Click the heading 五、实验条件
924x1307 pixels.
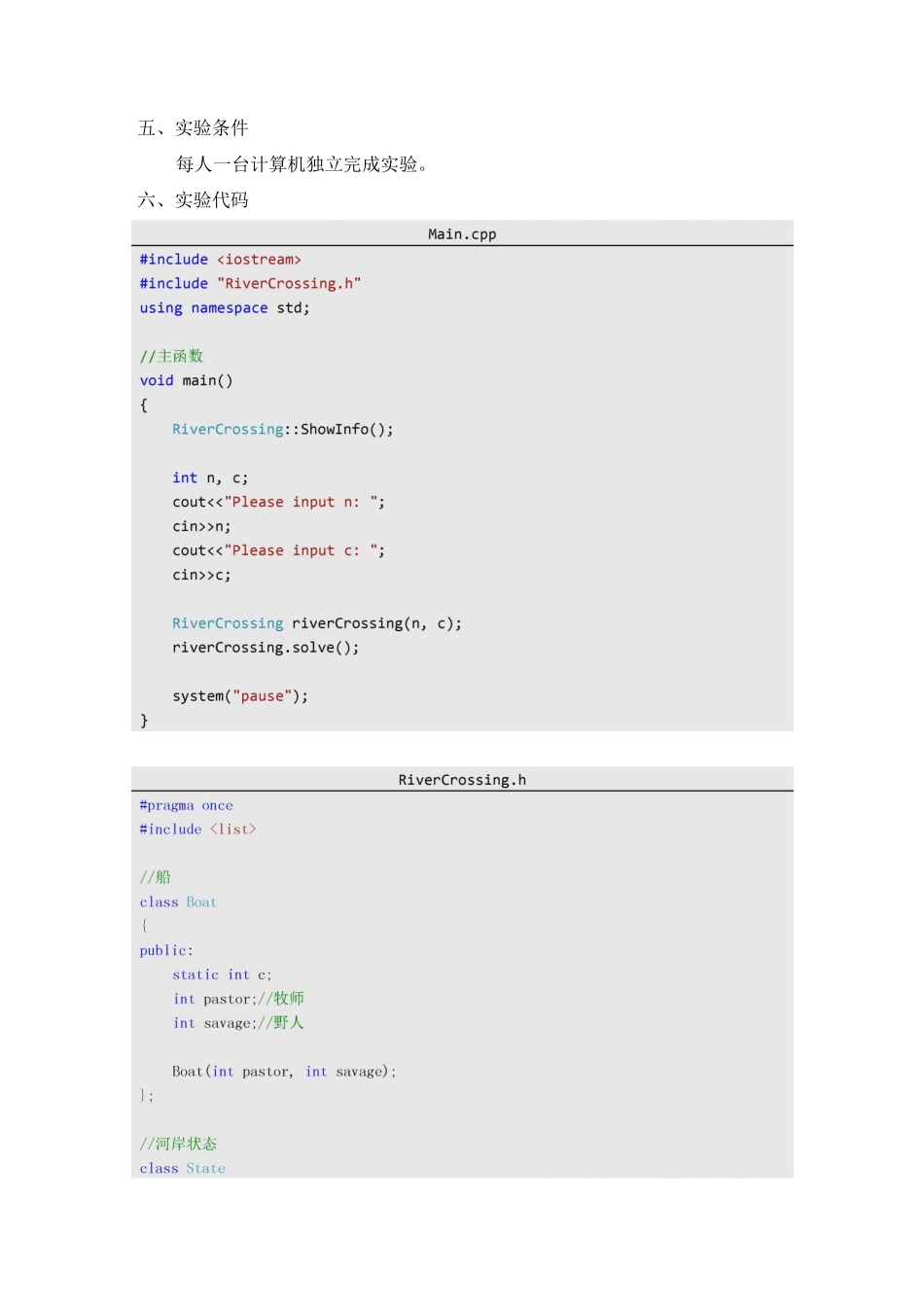tap(194, 128)
